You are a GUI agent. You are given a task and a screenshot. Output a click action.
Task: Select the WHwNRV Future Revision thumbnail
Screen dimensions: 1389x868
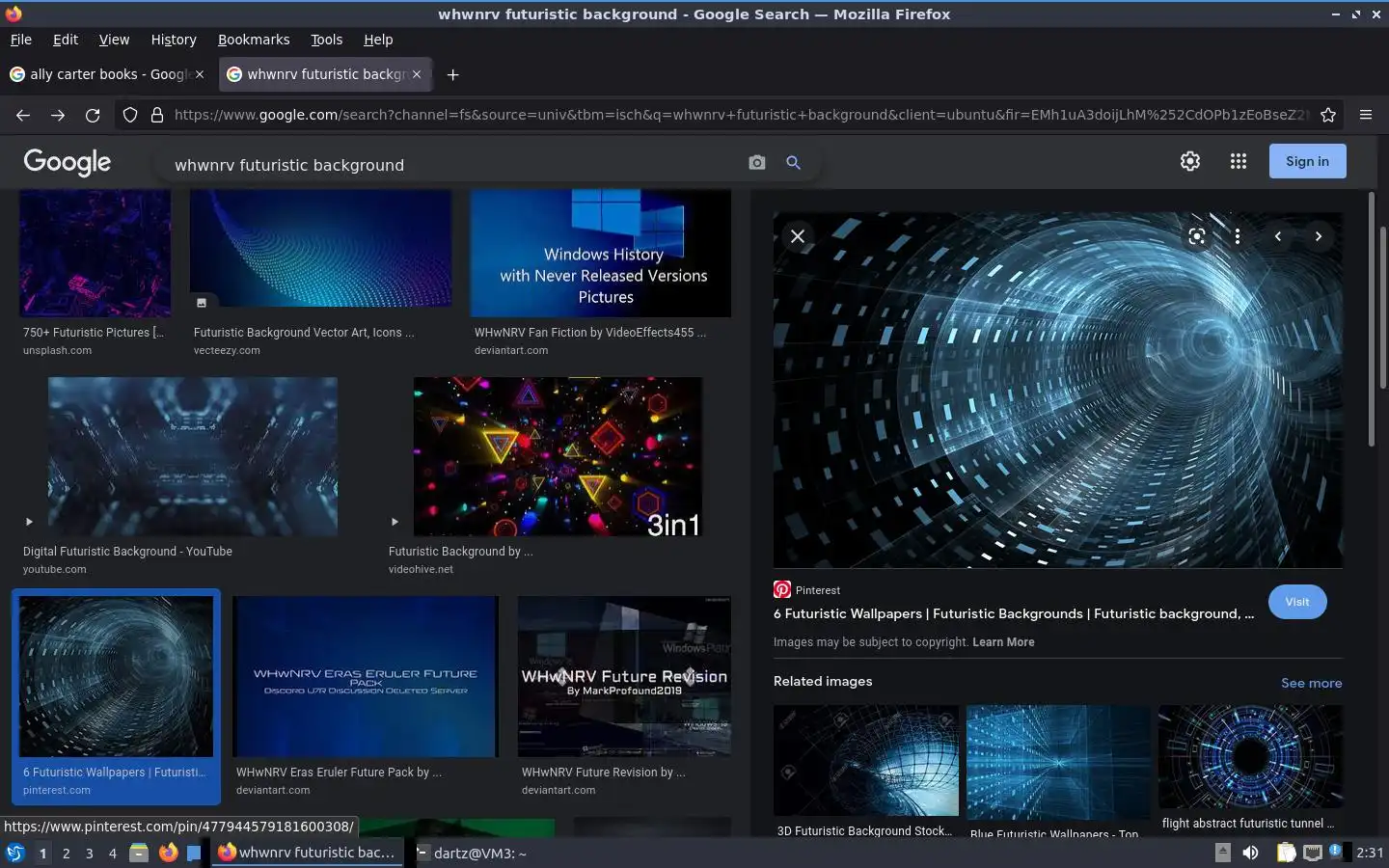click(x=624, y=676)
